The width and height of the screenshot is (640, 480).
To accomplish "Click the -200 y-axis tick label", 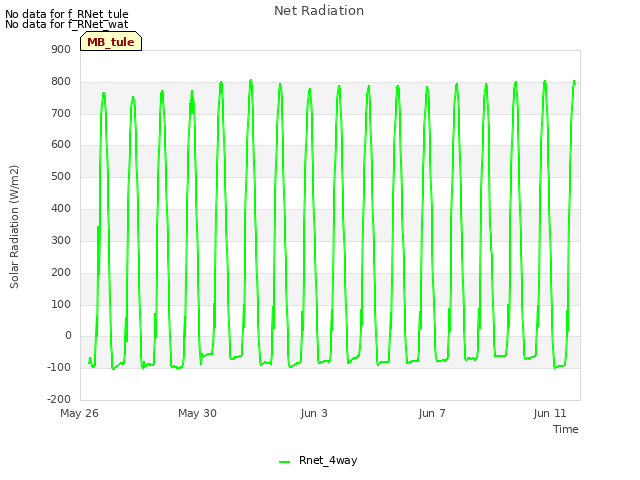I will coord(59,399).
